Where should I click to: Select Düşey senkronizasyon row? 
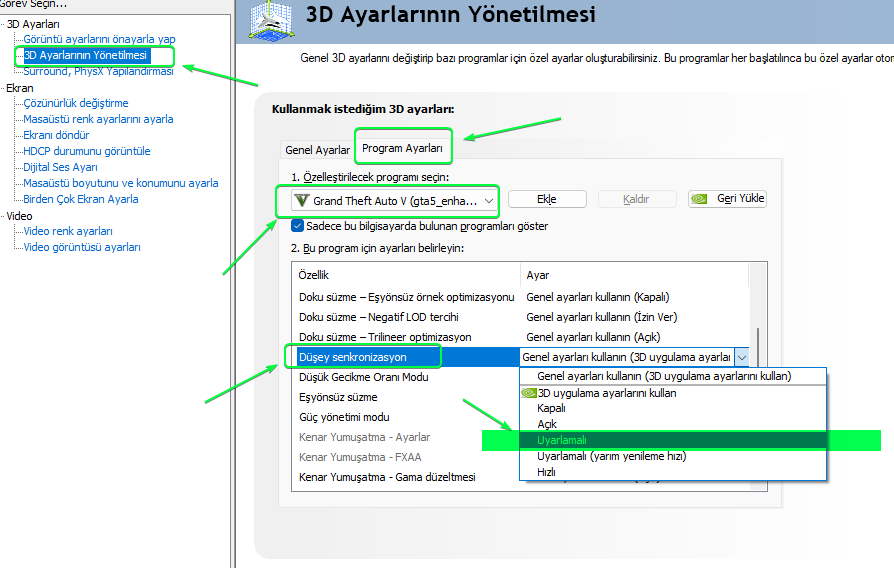407,357
